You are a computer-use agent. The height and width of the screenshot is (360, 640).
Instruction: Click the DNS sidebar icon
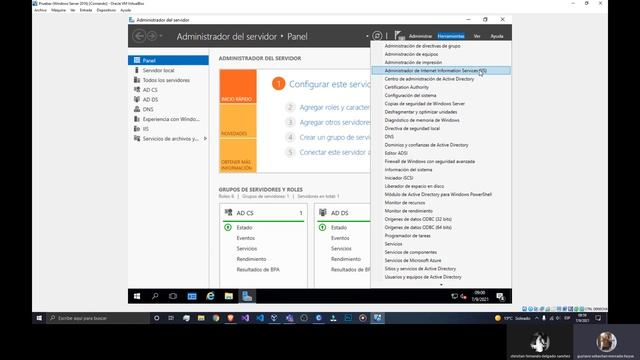[137, 109]
